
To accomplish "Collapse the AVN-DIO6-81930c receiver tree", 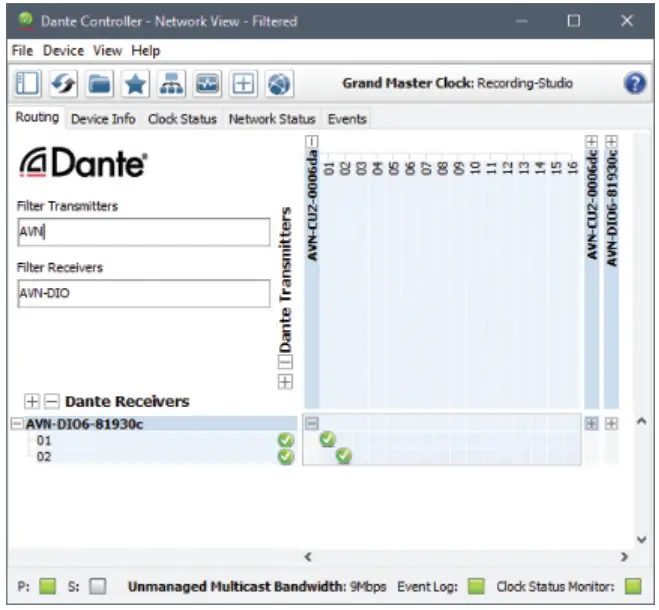I will pyautogui.click(x=16, y=423).
